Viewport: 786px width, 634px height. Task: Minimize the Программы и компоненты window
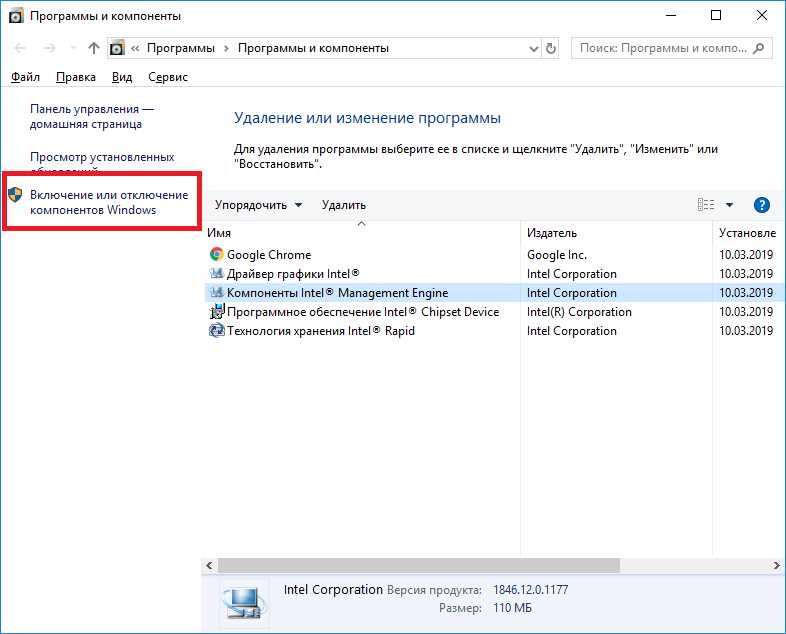(x=671, y=16)
